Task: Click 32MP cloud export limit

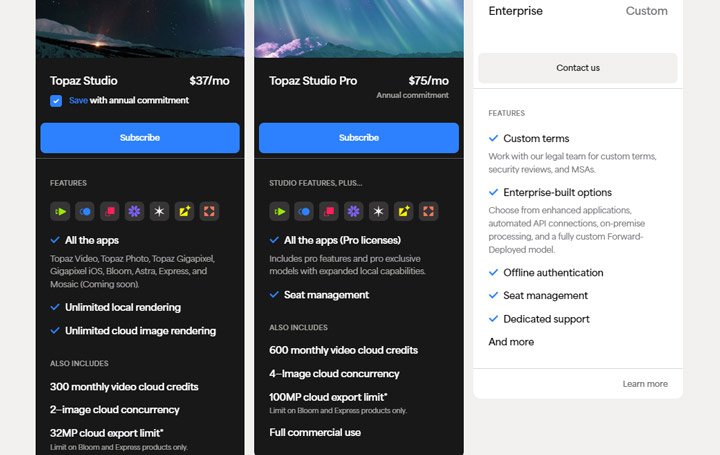Action: (107, 433)
